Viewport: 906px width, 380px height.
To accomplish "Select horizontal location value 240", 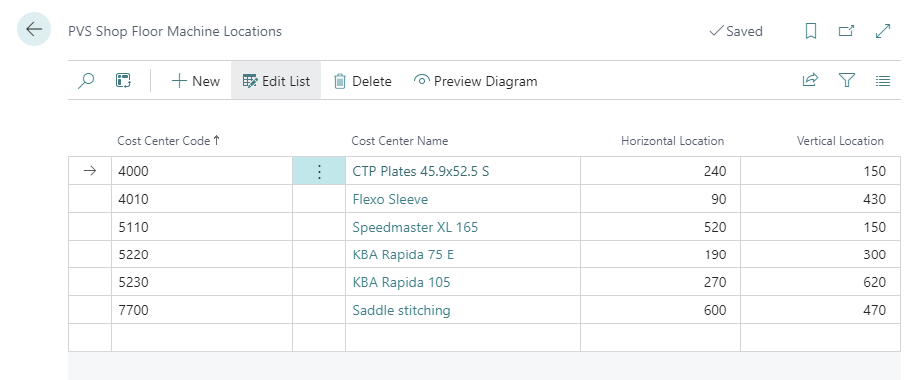I will [x=660, y=171].
